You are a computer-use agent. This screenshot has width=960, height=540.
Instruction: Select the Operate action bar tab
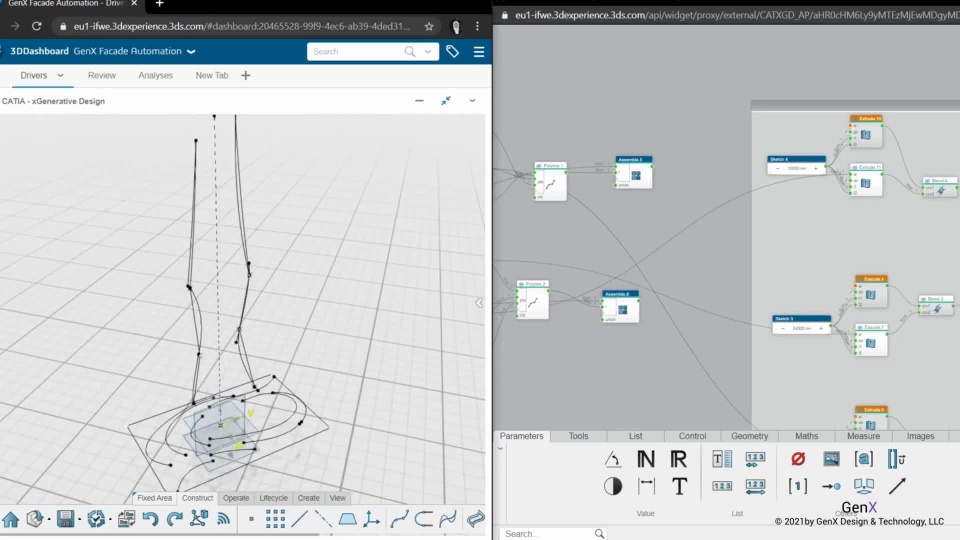coord(236,498)
